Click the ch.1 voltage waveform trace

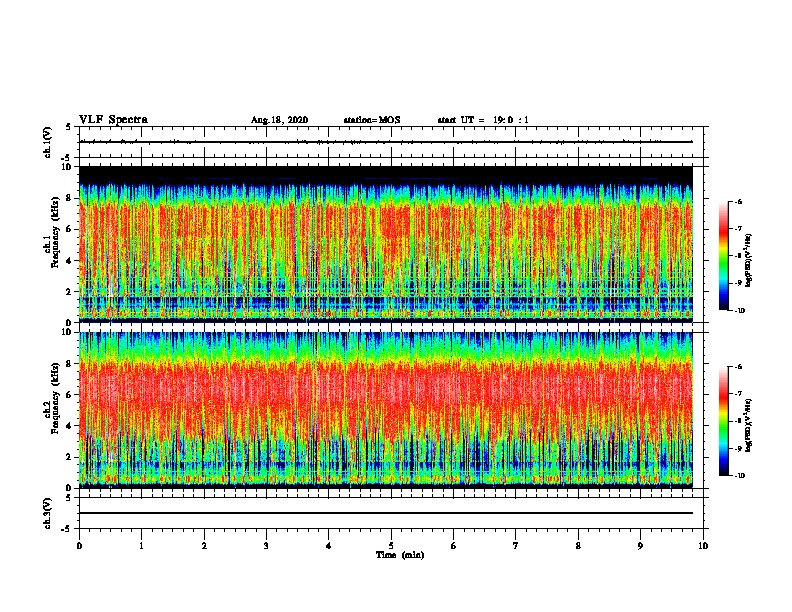click(x=386, y=142)
